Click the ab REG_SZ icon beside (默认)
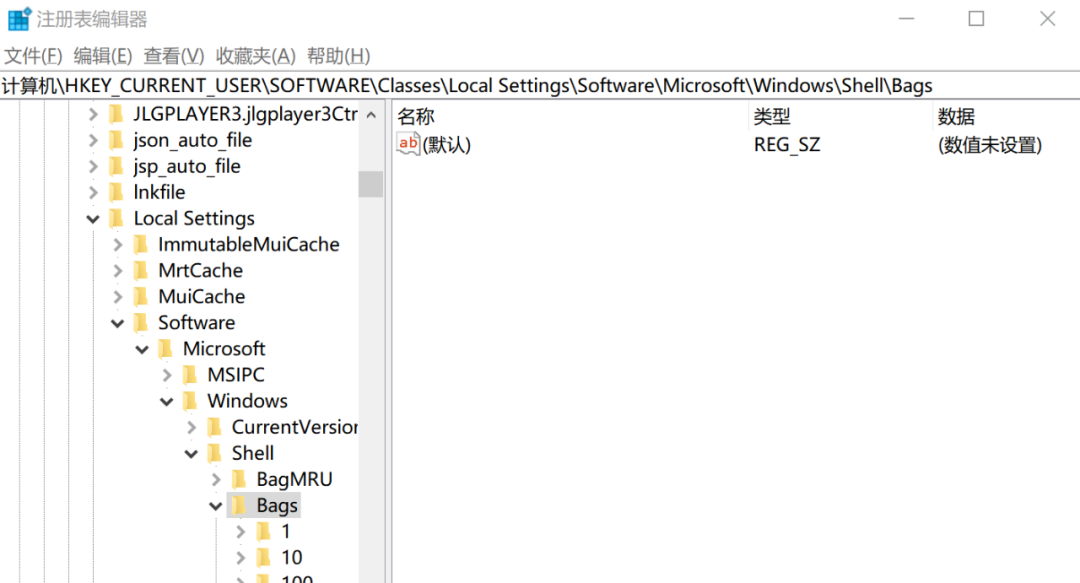This screenshot has width=1080, height=583. point(406,144)
